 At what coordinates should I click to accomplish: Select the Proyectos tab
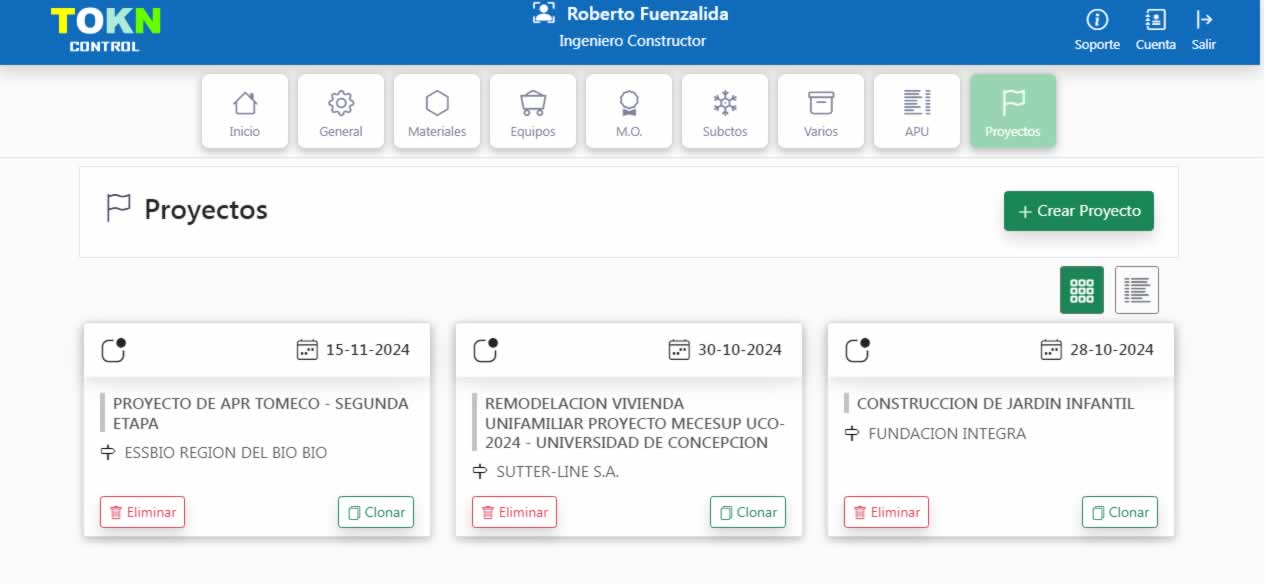pyautogui.click(x=1013, y=111)
